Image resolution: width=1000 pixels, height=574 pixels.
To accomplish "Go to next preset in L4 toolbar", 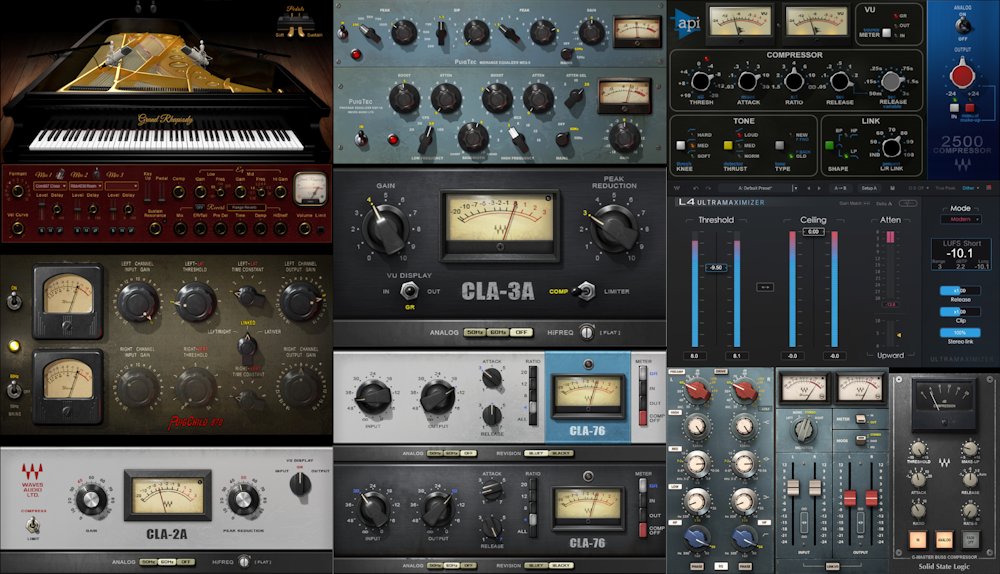I will tap(820, 188).
